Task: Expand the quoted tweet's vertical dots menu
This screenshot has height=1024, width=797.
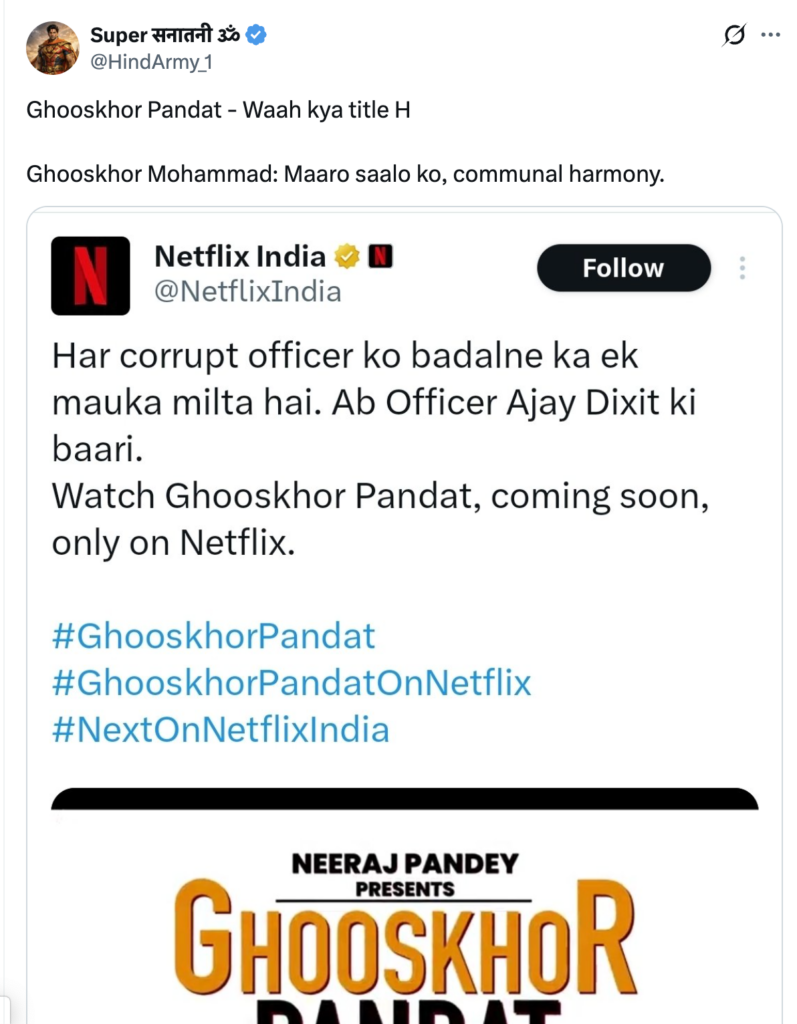Action: click(x=742, y=268)
